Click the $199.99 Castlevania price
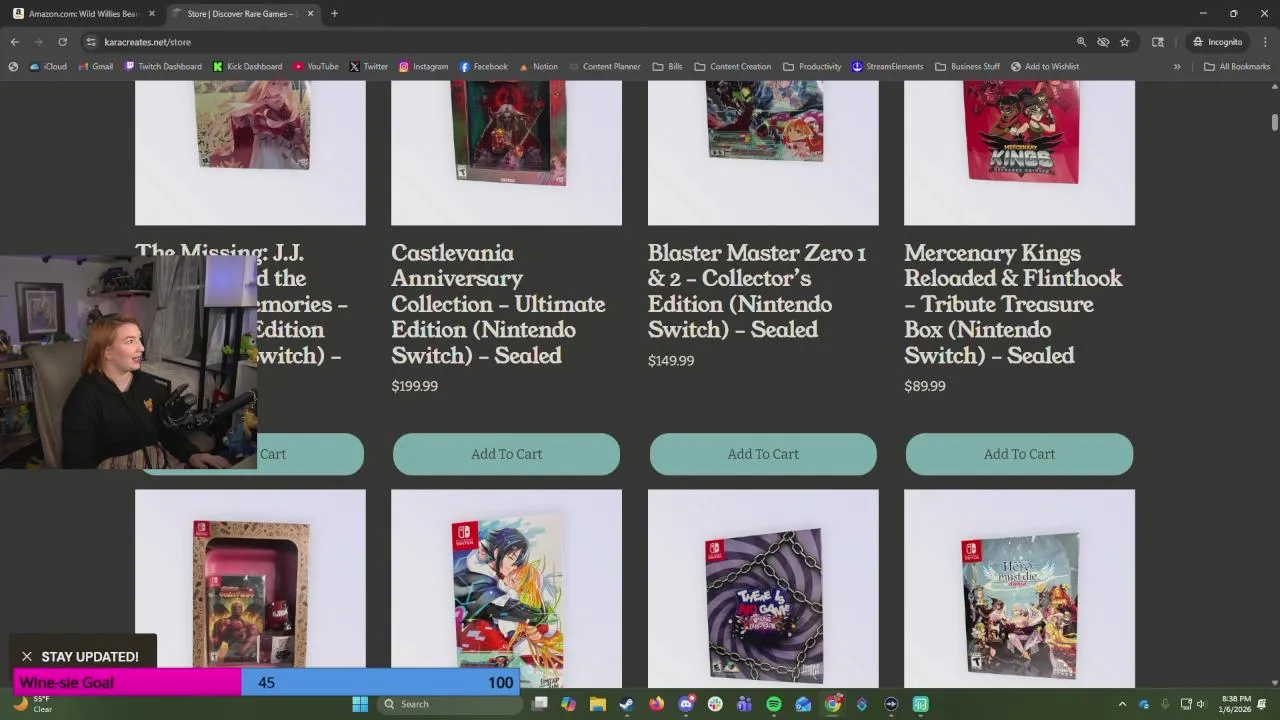The image size is (1280, 720). tap(415, 386)
